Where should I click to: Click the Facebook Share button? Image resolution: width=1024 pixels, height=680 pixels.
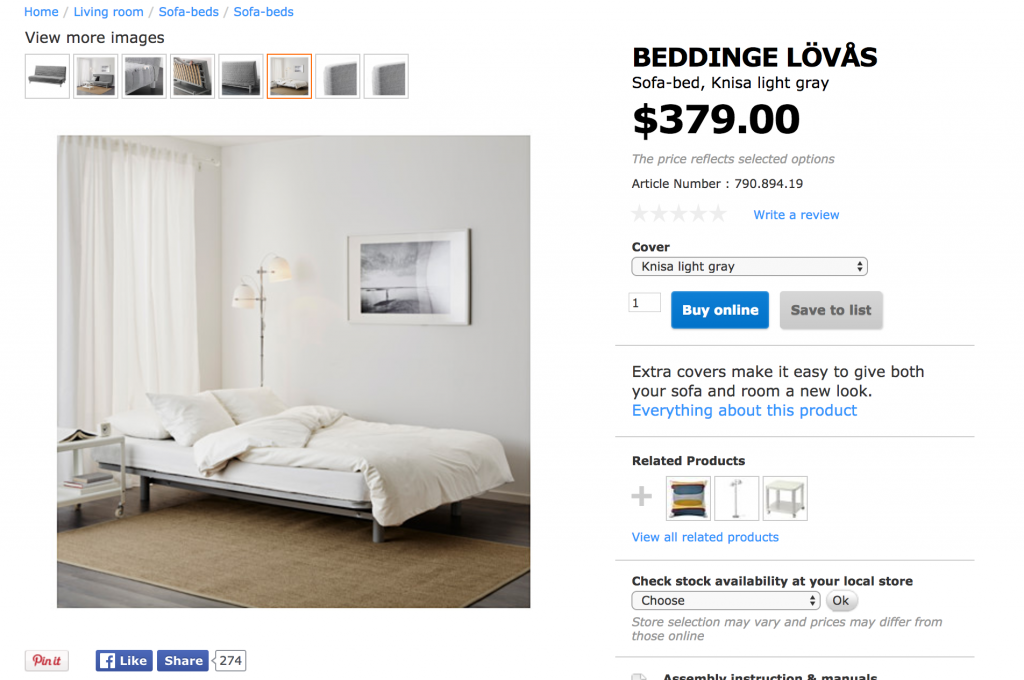click(183, 660)
